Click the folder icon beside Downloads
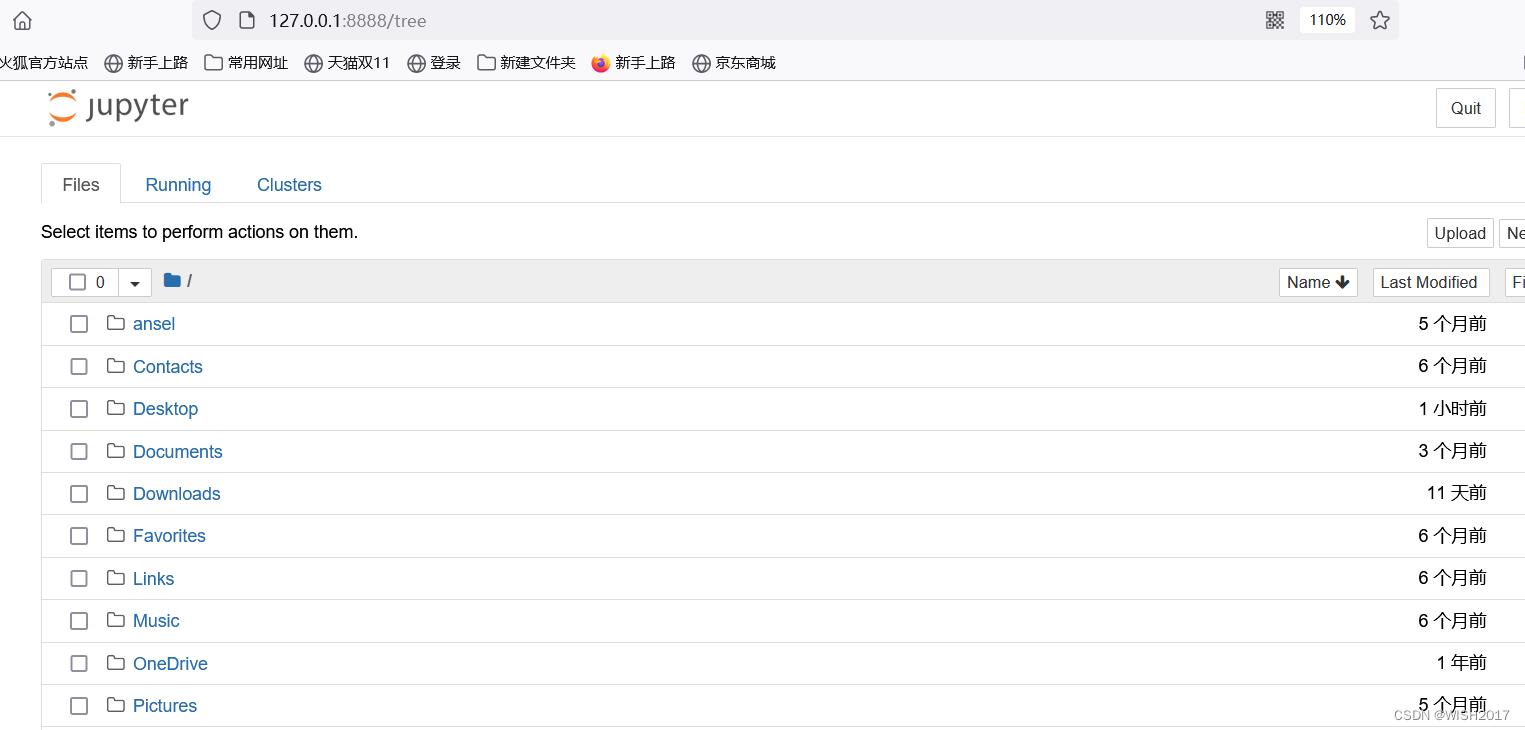The image size is (1525, 730). [116, 493]
